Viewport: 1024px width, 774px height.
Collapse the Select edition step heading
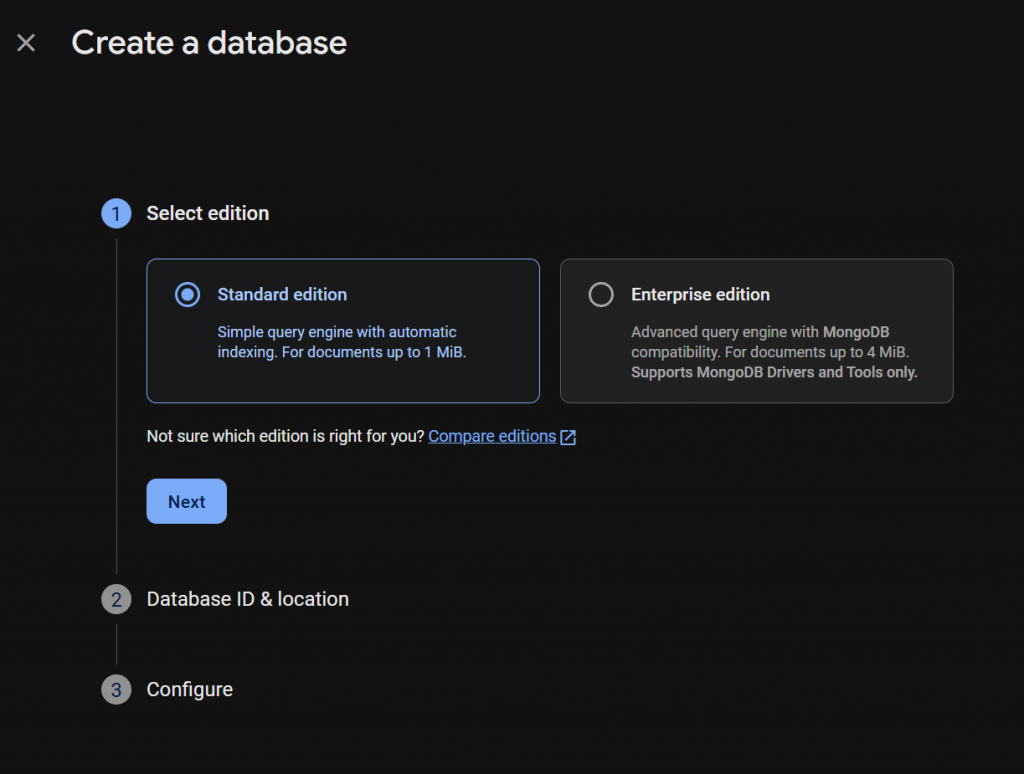pos(207,213)
